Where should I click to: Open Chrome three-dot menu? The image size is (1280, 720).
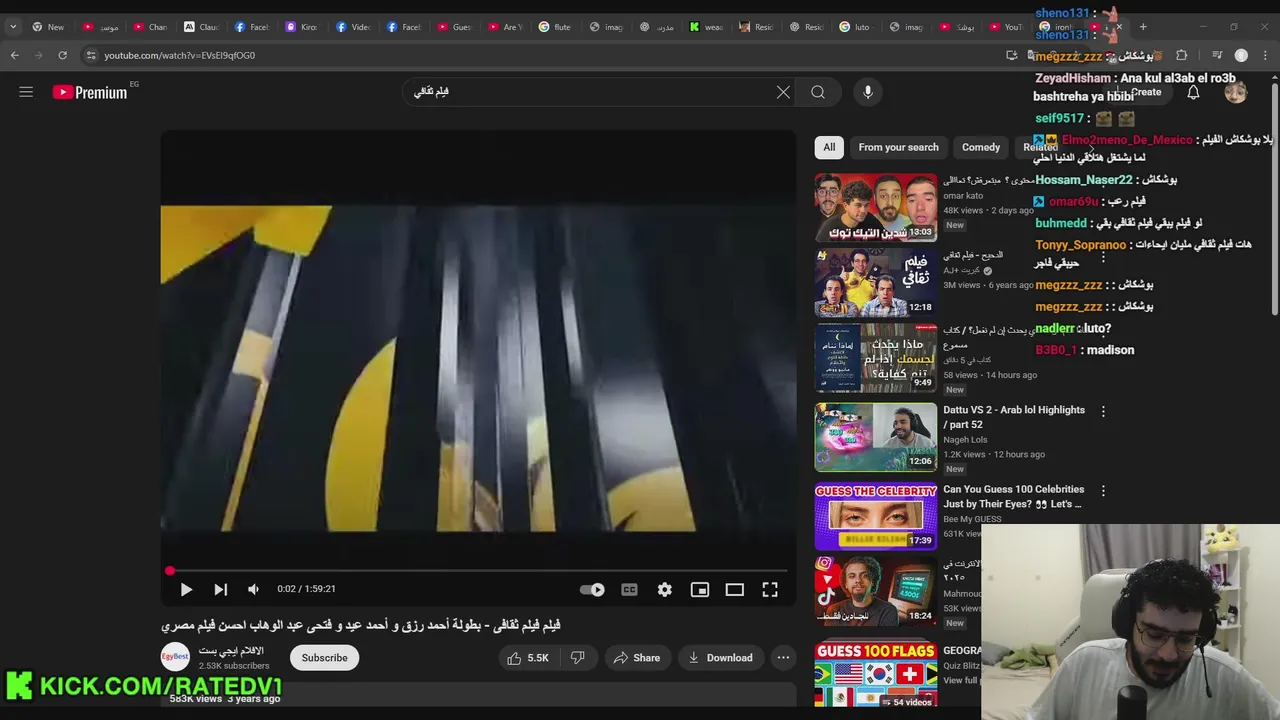point(1266,55)
